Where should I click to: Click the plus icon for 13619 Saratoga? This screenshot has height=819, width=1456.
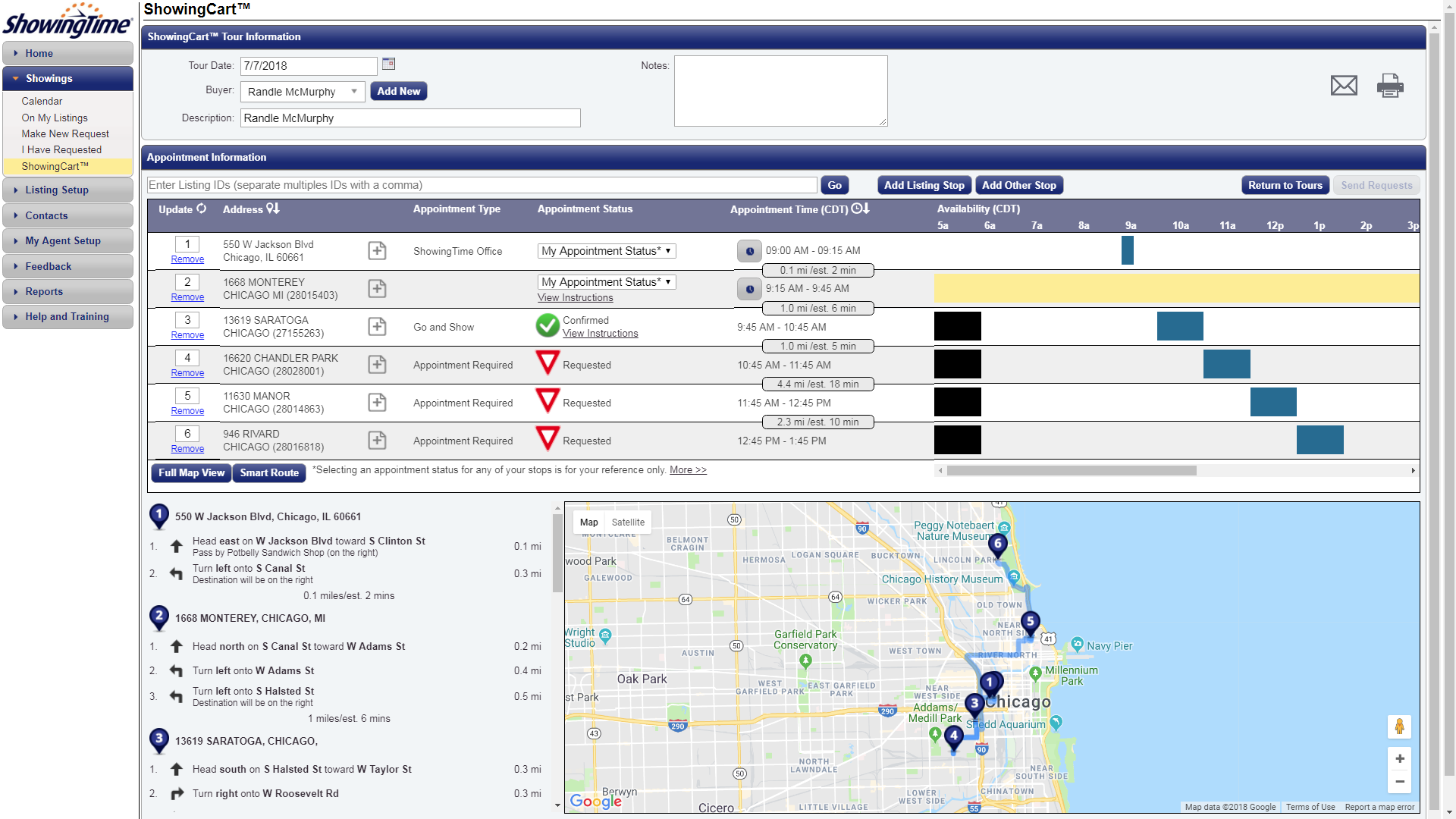tap(377, 327)
